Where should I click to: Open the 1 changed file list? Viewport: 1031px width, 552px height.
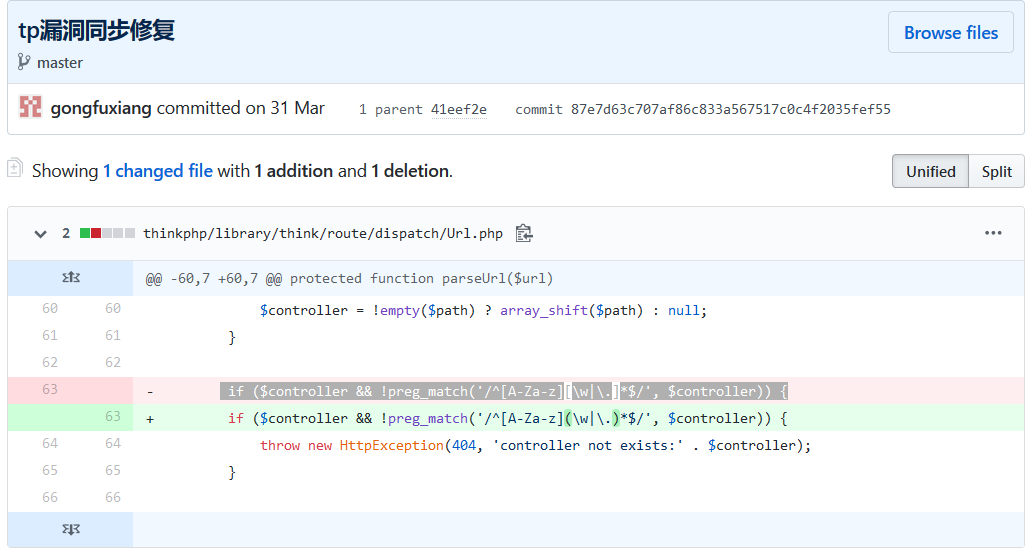click(157, 171)
